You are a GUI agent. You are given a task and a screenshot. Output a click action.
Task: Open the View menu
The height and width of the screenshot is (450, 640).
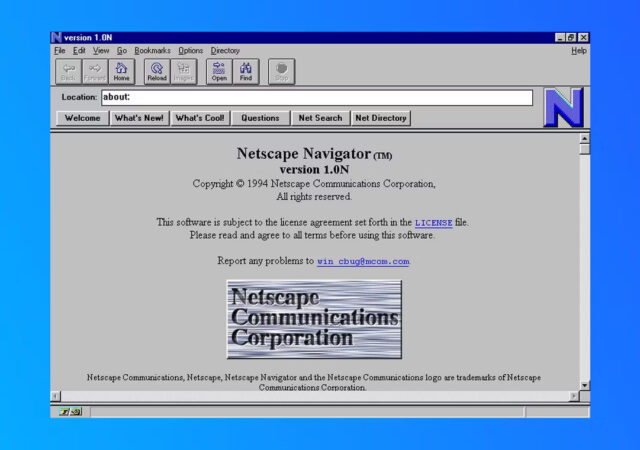click(x=101, y=51)
